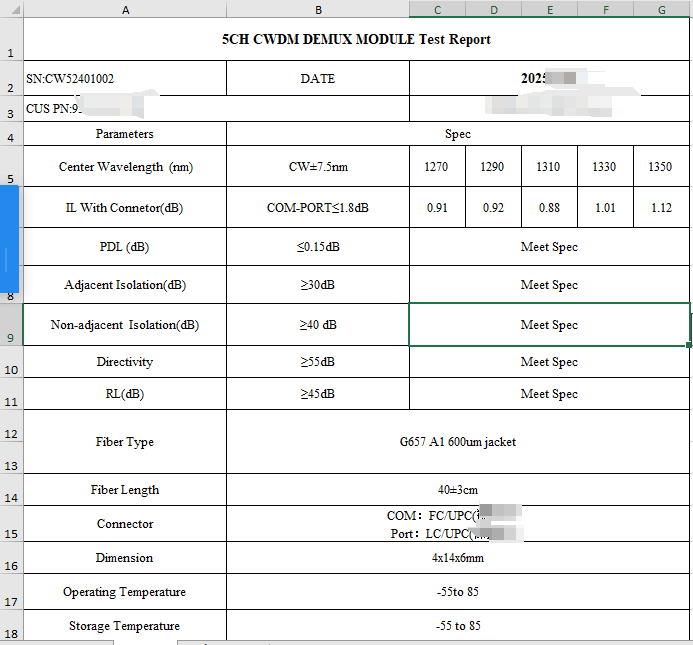The height and width of the screenshot is (645, 693).
Task: Click the SN:CW52401002 cell
Action: click(125, 78)
